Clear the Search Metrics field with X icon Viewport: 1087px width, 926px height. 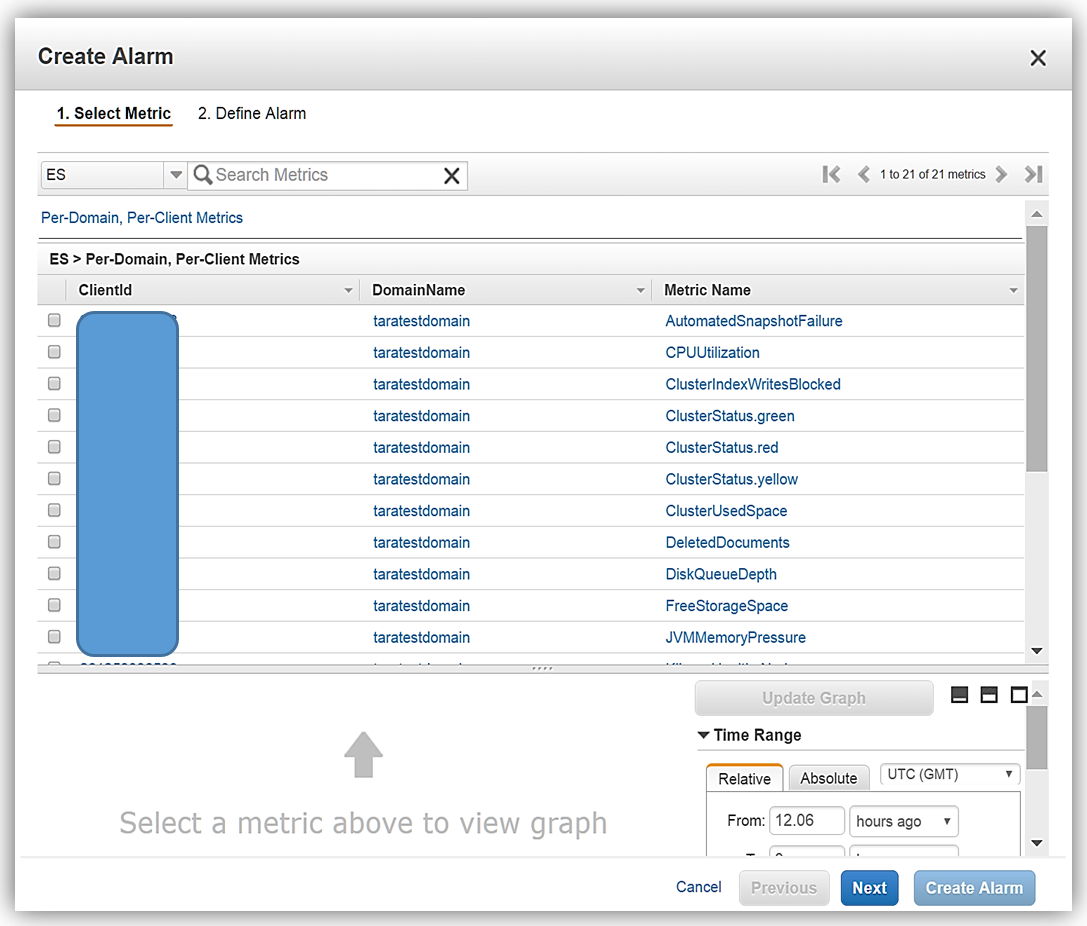[452, 176]
